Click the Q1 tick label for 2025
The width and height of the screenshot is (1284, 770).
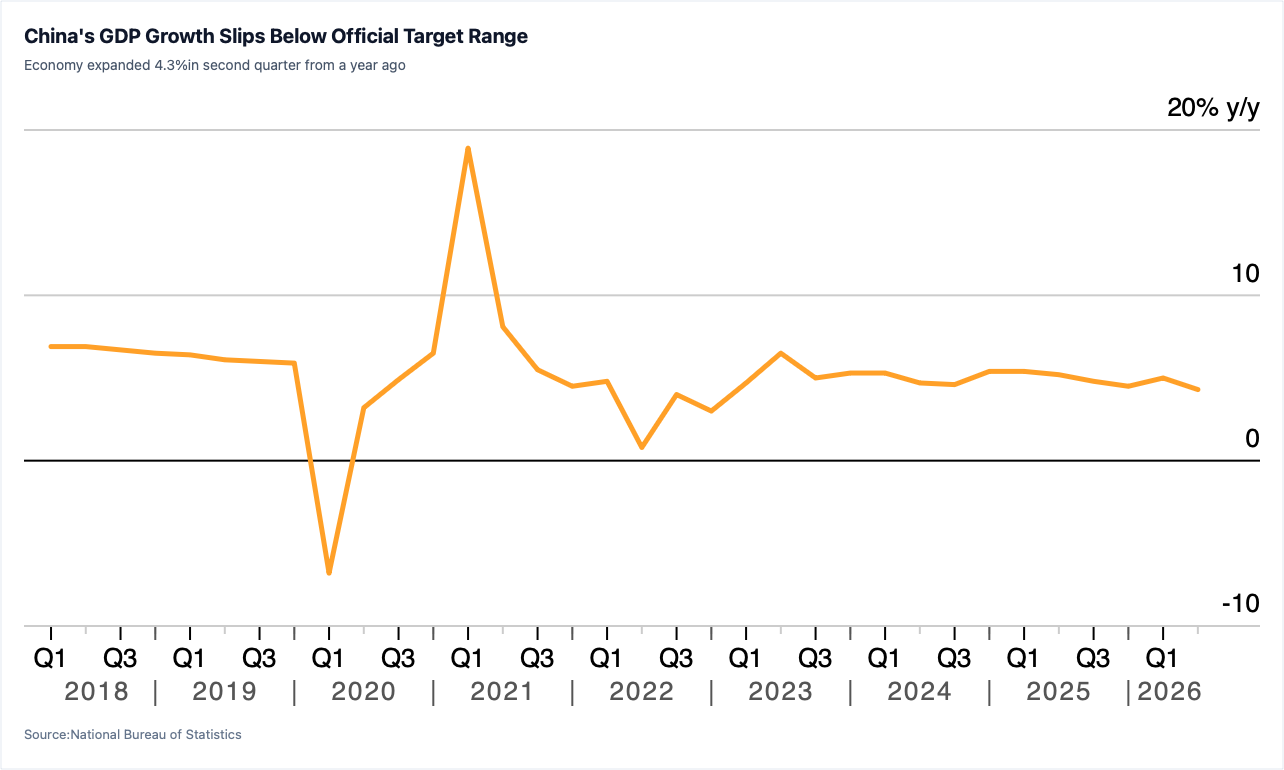(x=1024, y=659)
